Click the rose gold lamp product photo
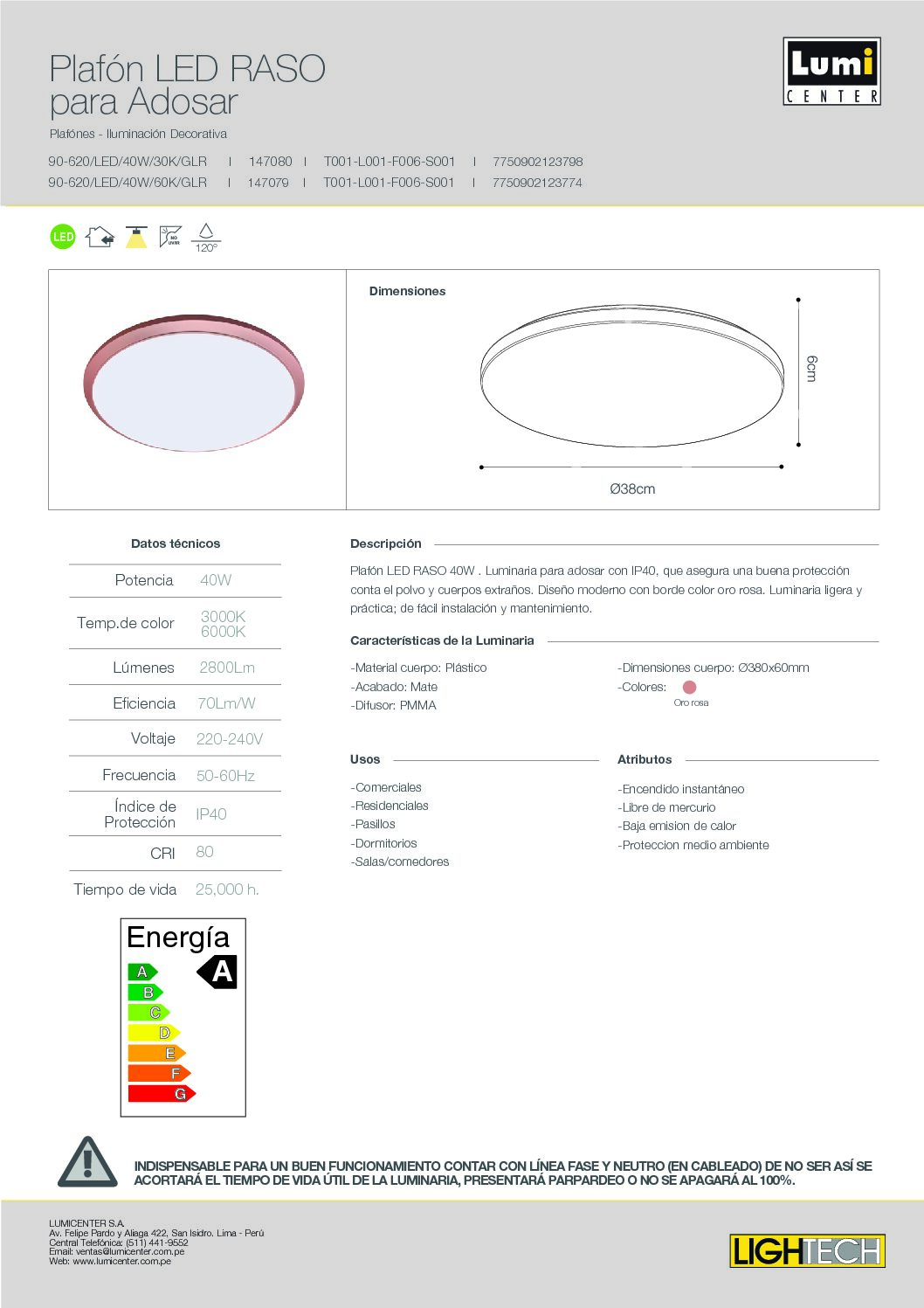This screenshot has height=1308, width=924. pos(194,383)
